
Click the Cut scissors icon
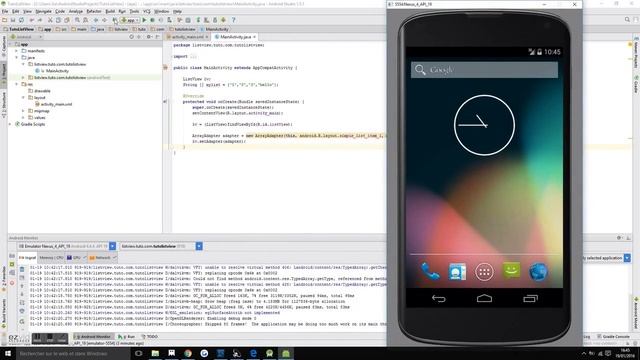50,20
